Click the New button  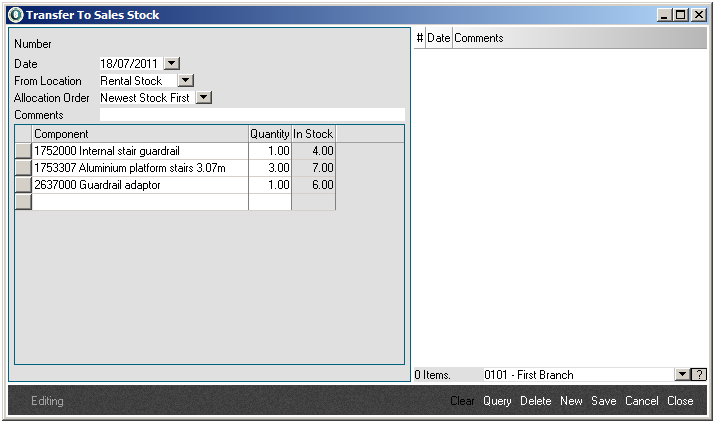click(x=571, y=401)
